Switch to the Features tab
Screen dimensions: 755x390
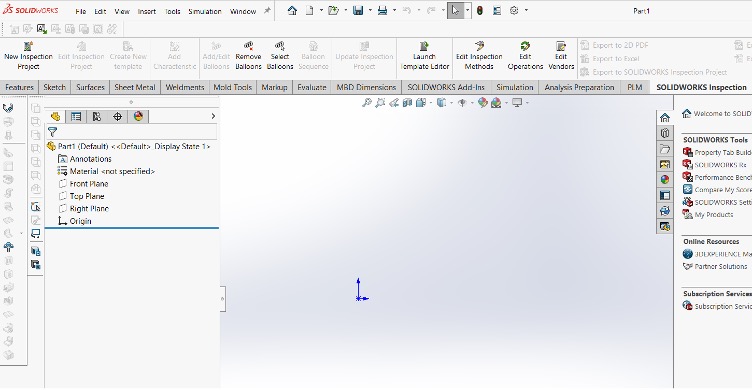coord(19,87)
